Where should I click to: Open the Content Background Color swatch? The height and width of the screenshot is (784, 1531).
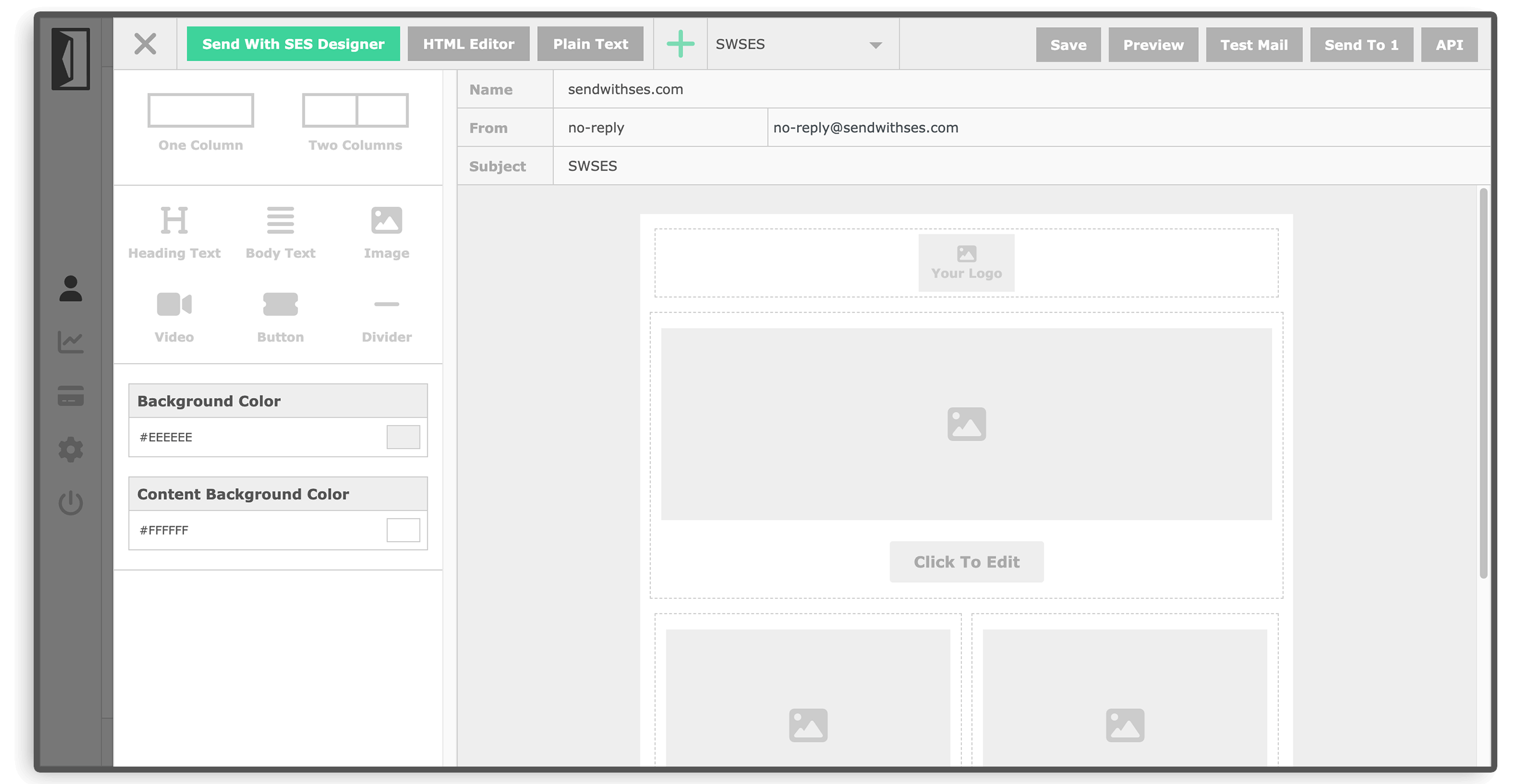point(403,530)
